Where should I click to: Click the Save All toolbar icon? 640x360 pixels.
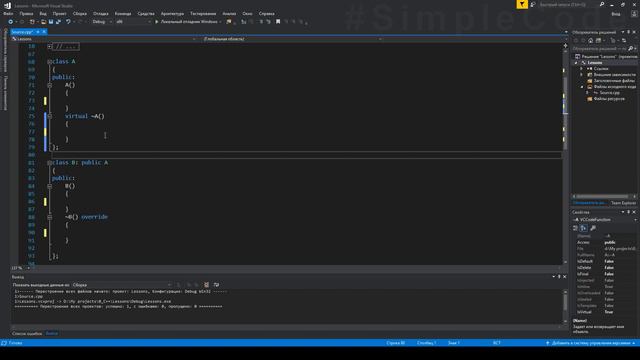pos(58,22)
